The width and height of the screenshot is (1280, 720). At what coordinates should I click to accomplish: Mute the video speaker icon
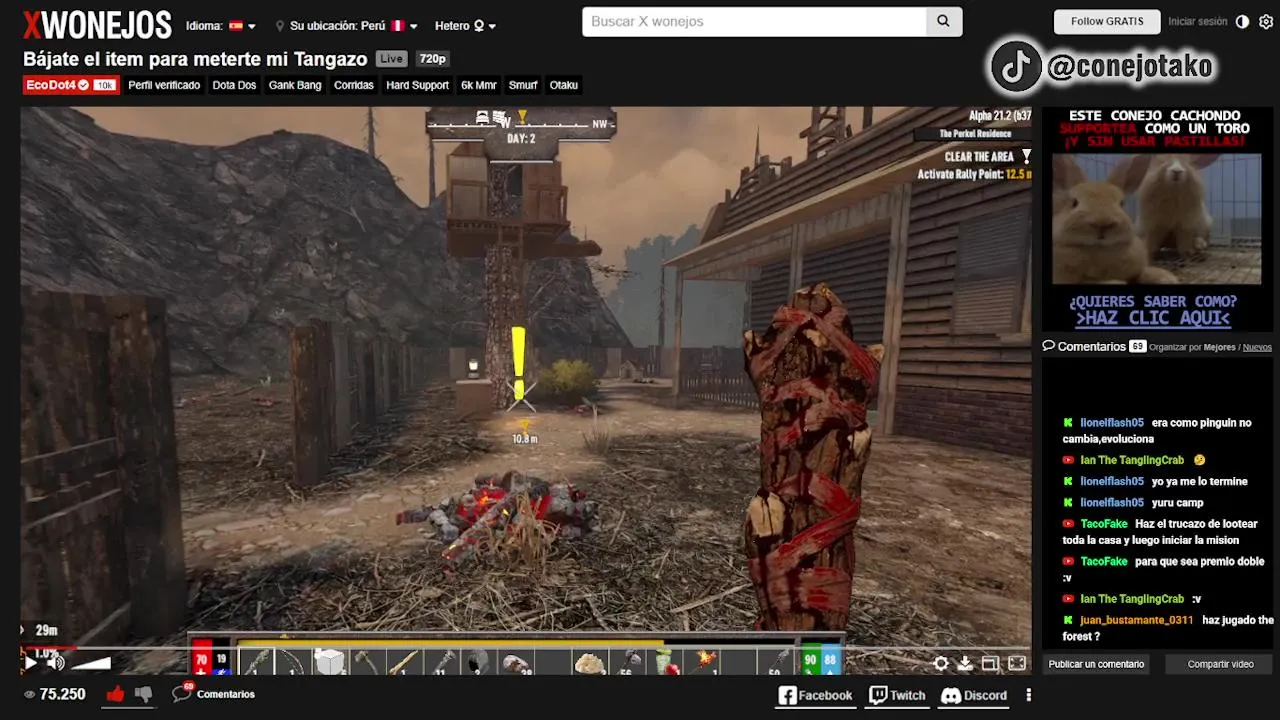[56, 662]
